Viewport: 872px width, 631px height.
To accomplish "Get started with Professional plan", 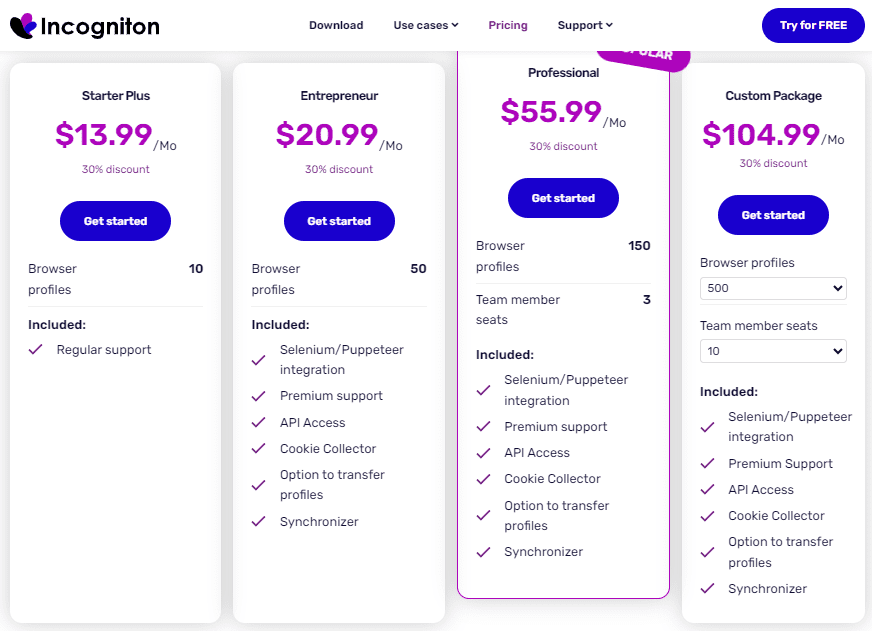I will [x=563, y=198].
